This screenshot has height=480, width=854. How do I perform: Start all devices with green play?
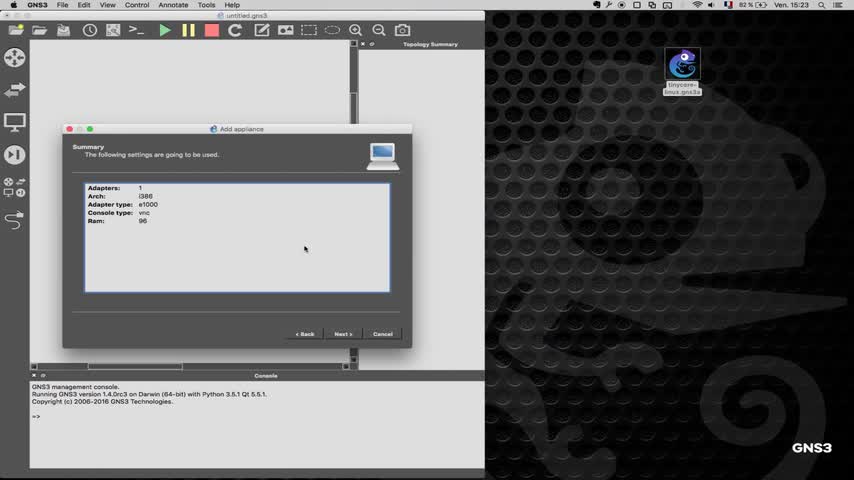[165, 30]
